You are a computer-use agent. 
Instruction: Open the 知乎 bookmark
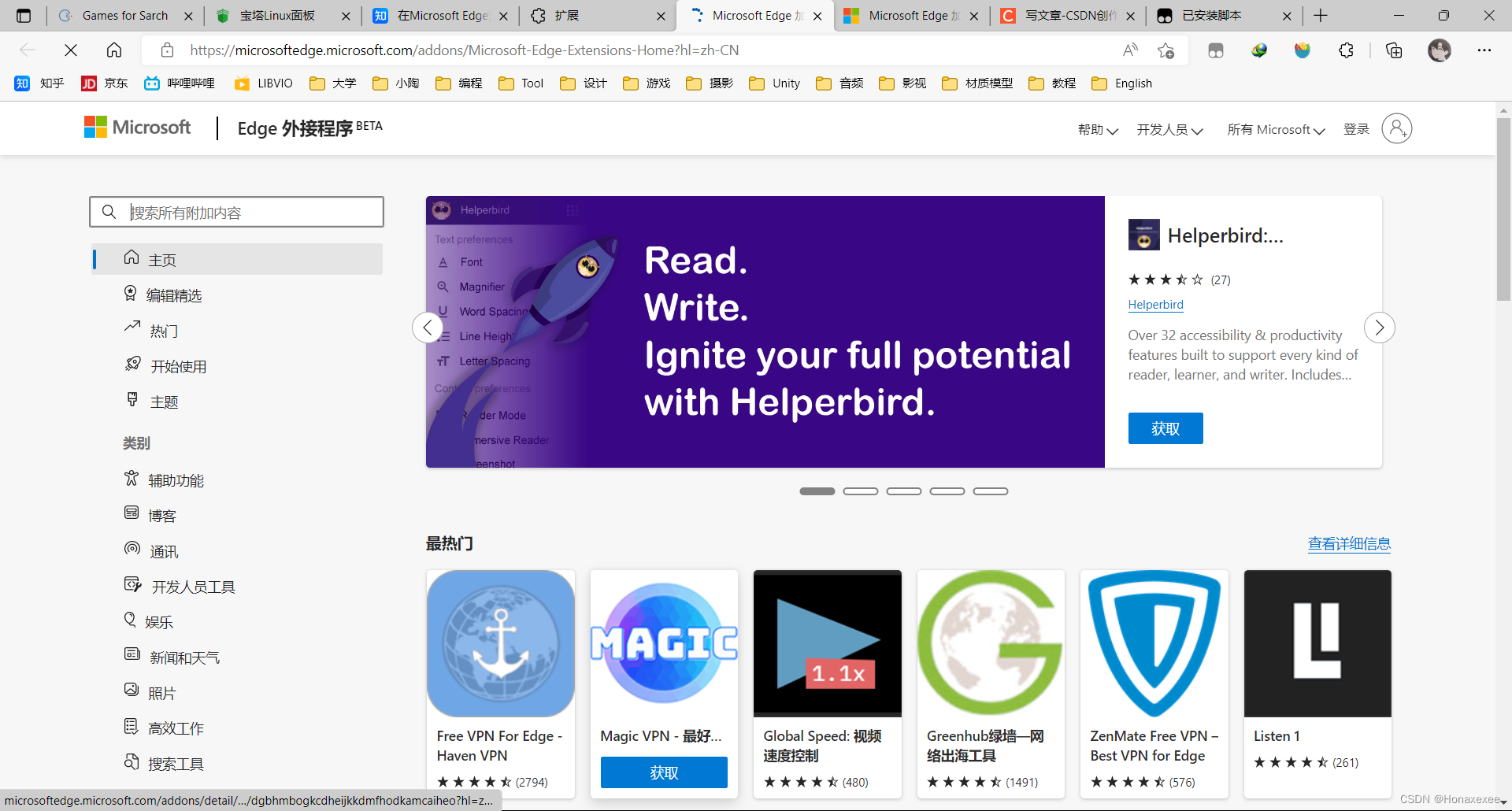click(39, 83)
